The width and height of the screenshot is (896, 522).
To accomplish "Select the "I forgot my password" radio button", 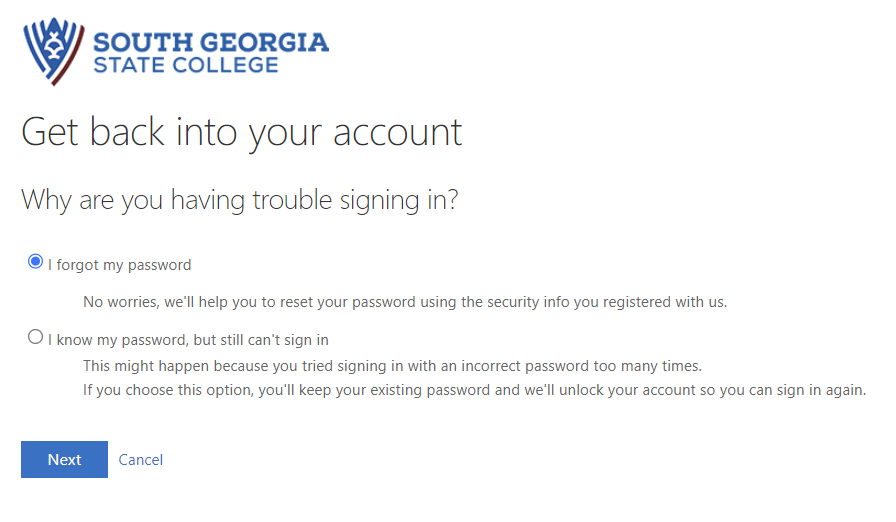I will point(36,262).
